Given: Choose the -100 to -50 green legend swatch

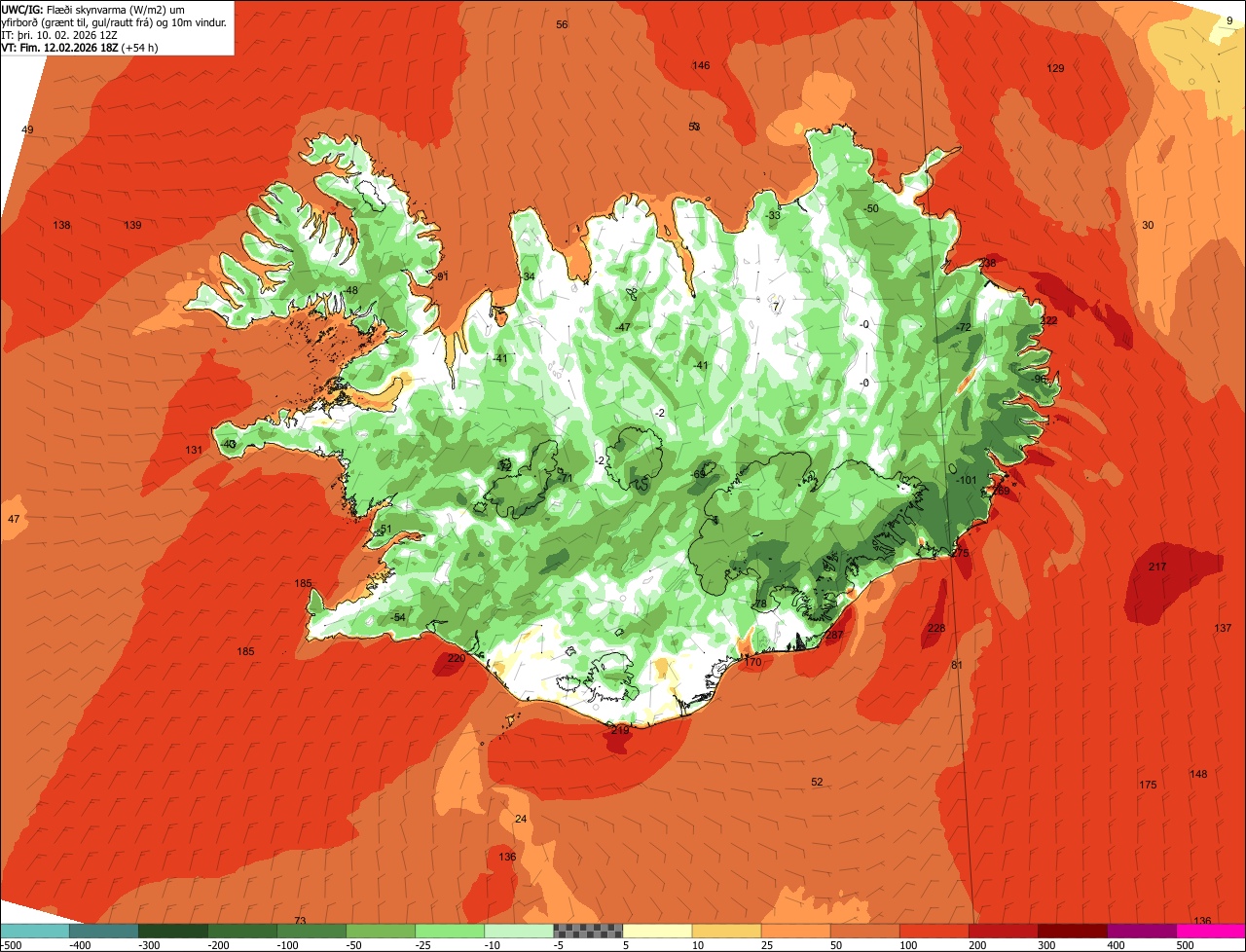Looking at the screenshot, I should [311, 931].
